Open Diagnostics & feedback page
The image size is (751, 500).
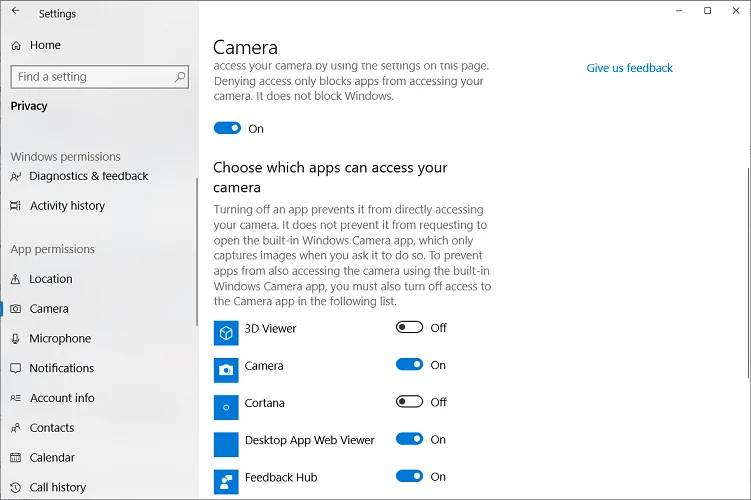click(x=89, y=176)
